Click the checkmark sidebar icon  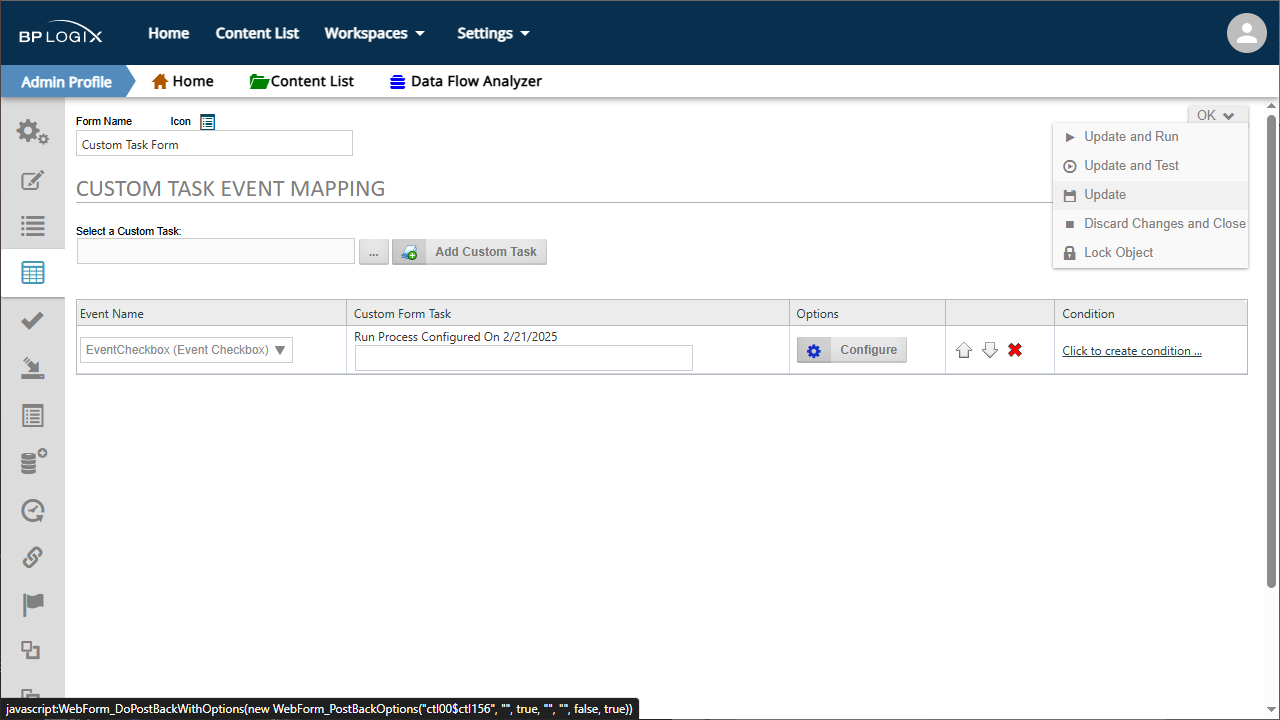click(x=32, y=320)
